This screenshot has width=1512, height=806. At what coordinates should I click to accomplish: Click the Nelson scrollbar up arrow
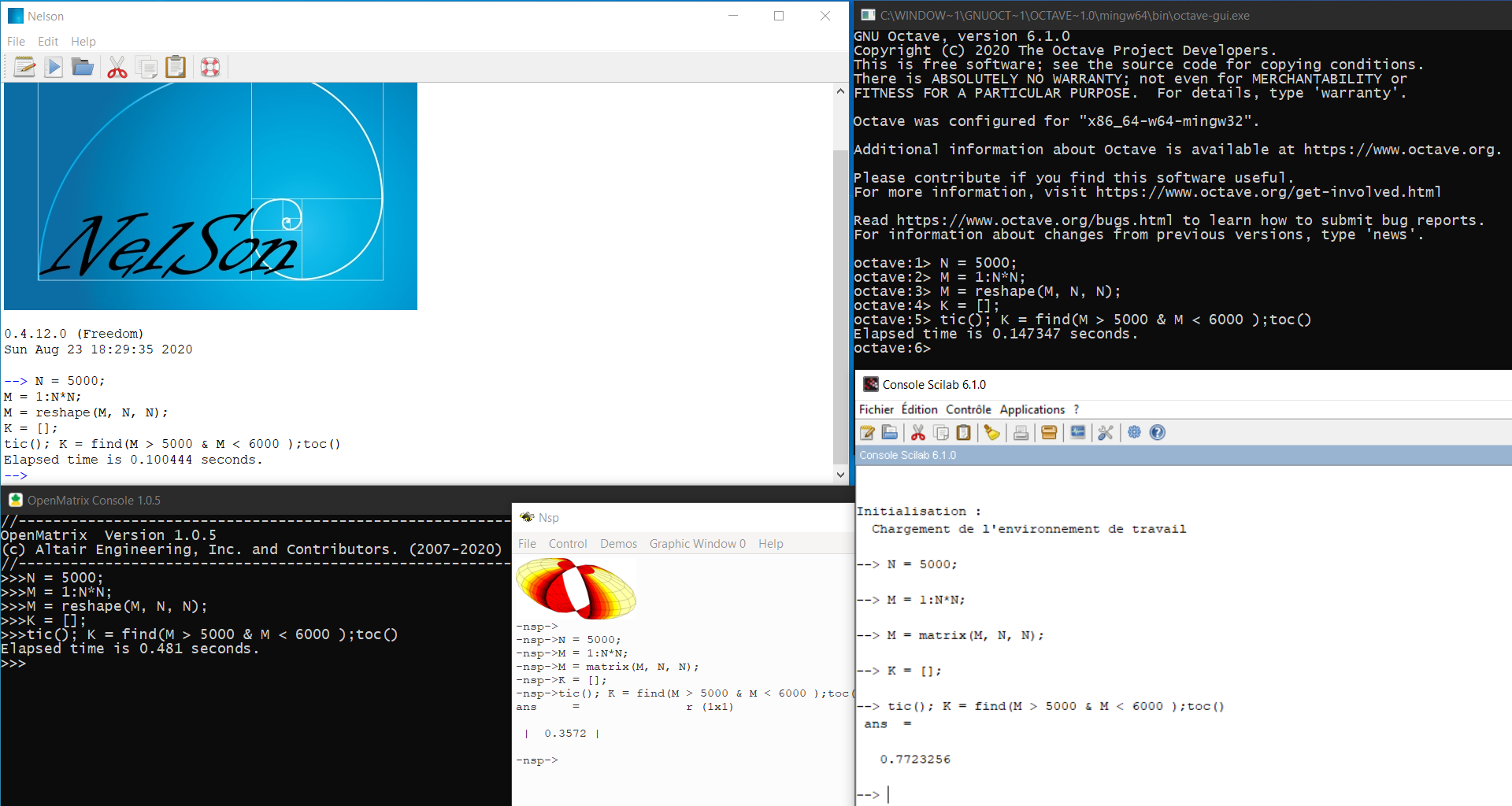click(841, 91)
